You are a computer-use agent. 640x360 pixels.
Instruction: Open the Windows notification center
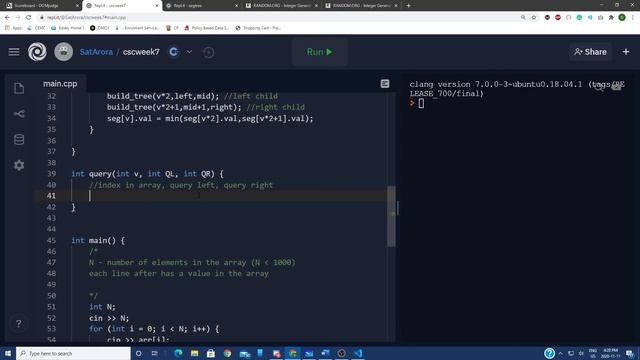(x=630, y=353)
